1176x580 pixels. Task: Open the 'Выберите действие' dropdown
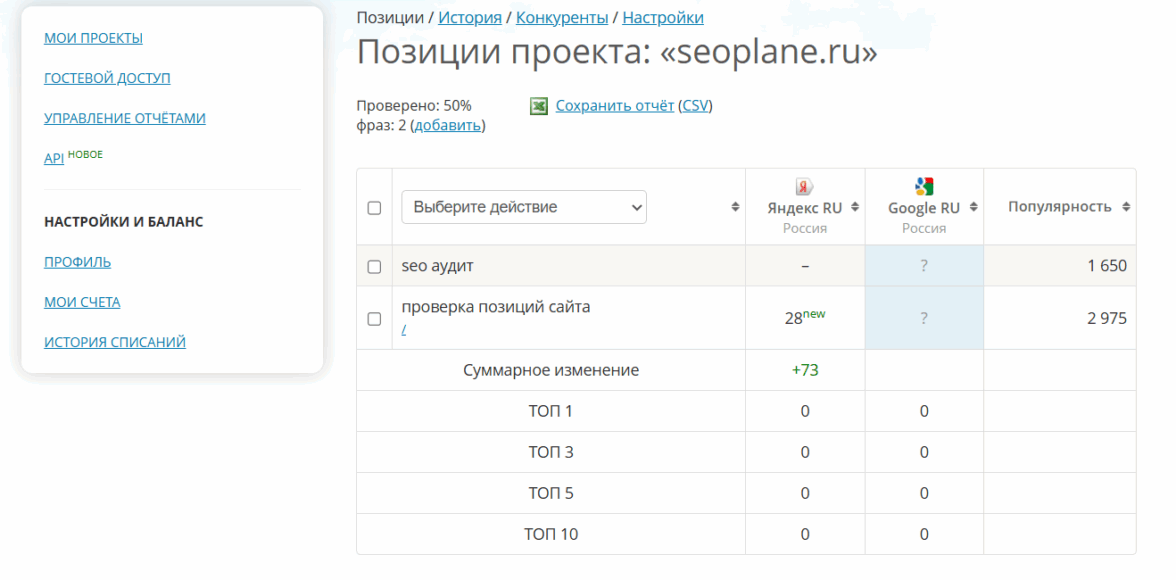pyautogui.click(x=524, y=207)
